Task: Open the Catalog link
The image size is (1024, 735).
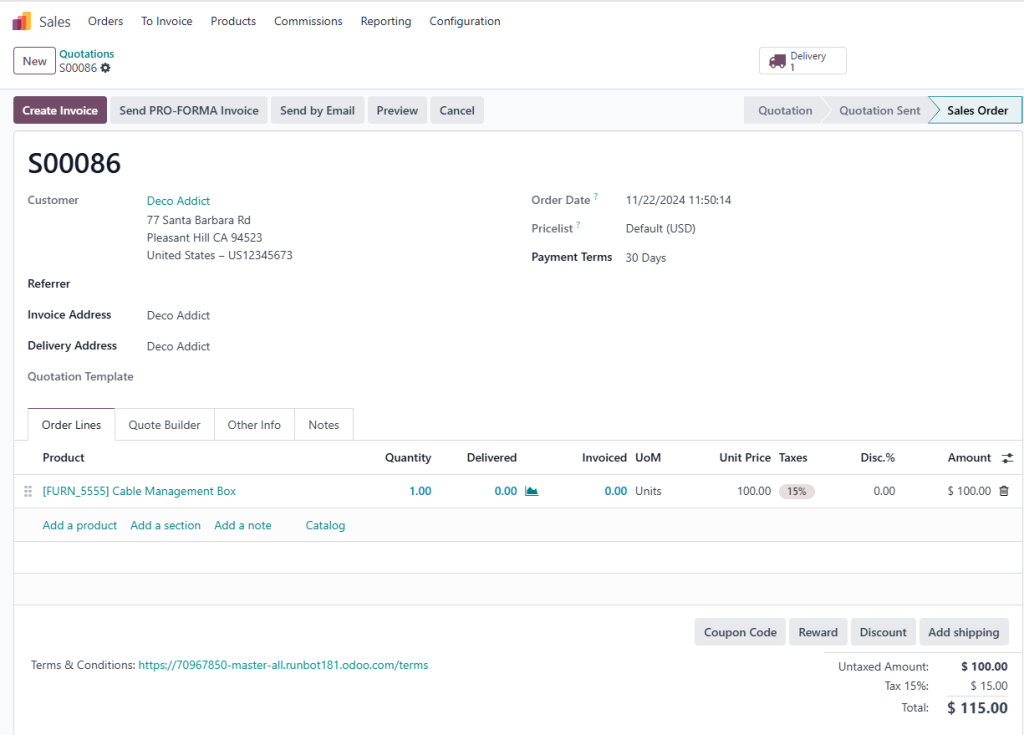Action: tap(325, 525)
